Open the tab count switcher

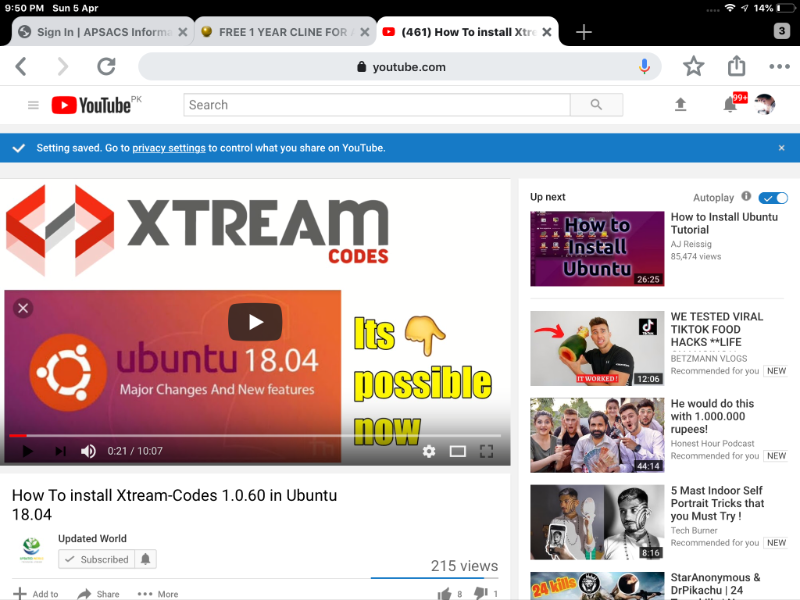(x=782, y=31)
